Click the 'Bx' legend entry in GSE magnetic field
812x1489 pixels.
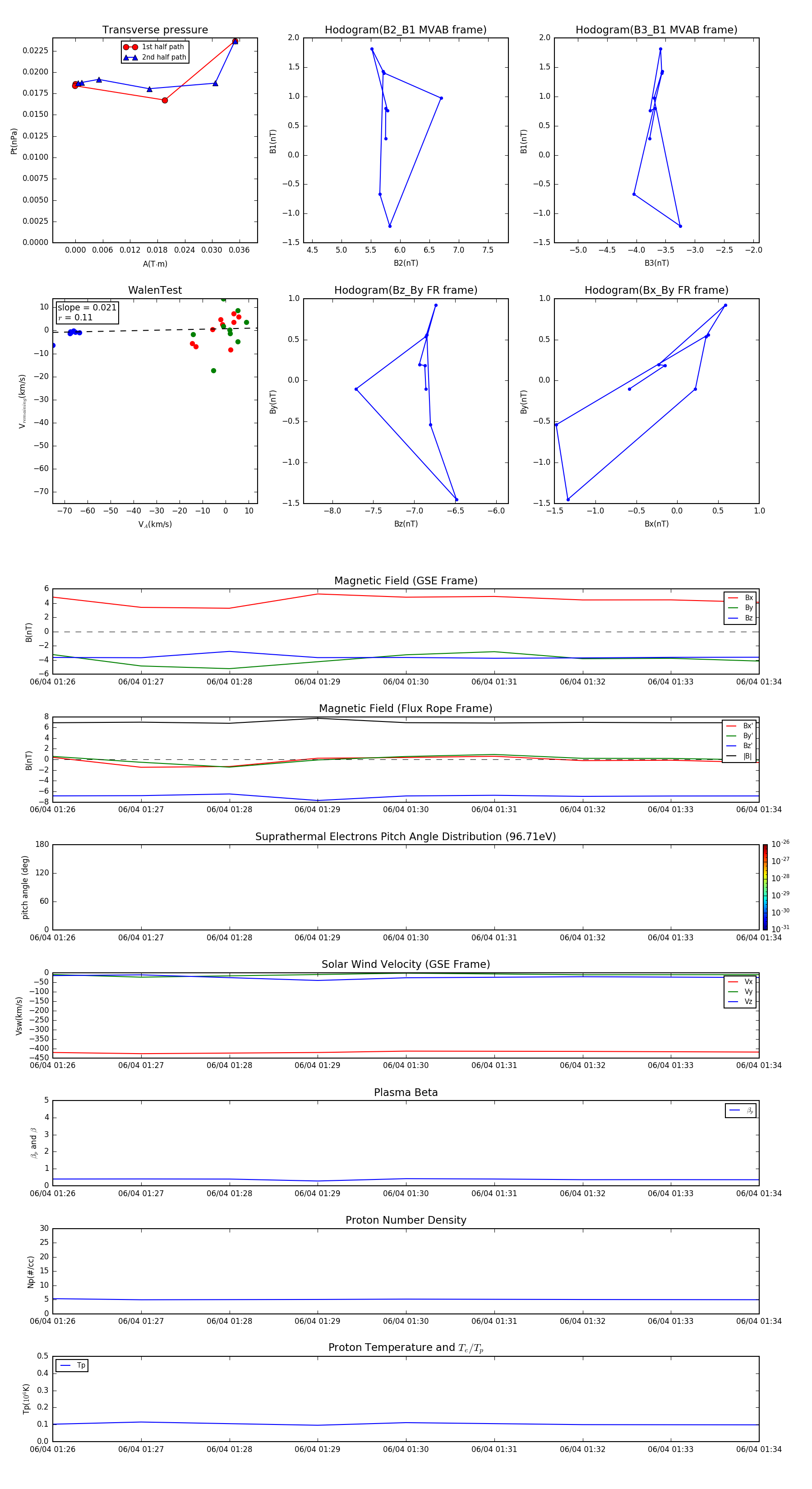click(740, 598)
